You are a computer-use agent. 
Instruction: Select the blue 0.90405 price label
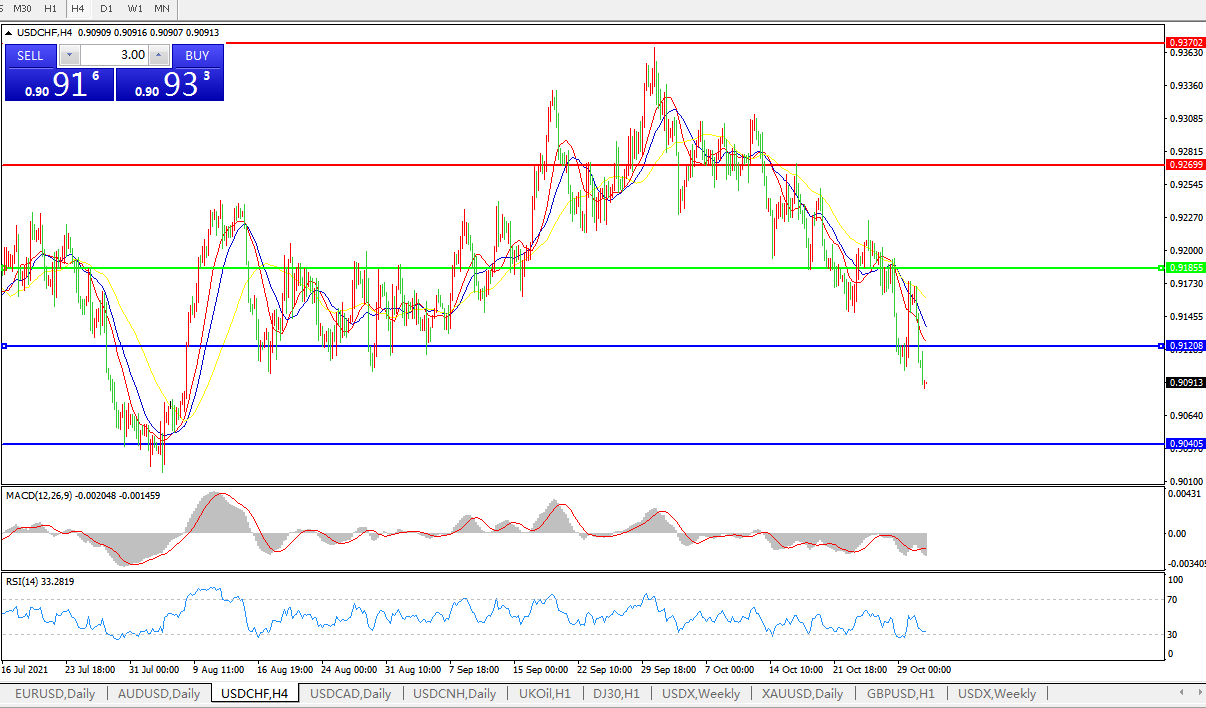point(1185,444)
